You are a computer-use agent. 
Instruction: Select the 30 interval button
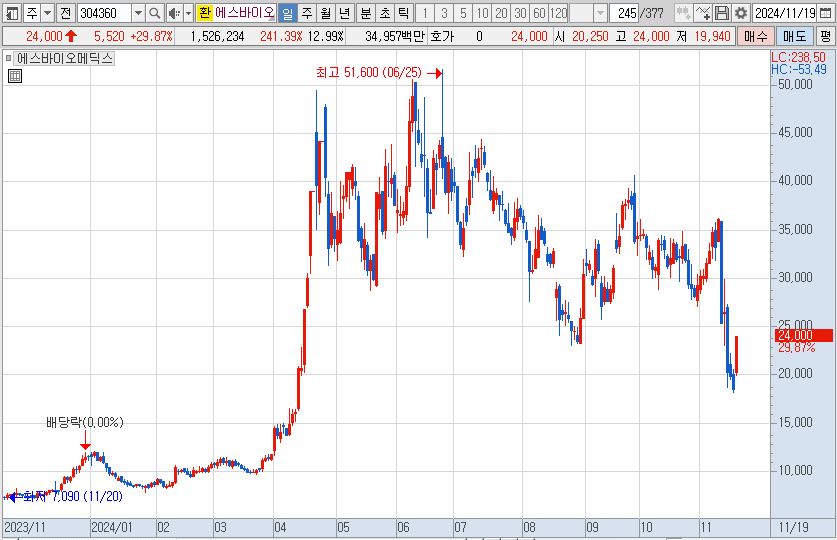point(520,13)
